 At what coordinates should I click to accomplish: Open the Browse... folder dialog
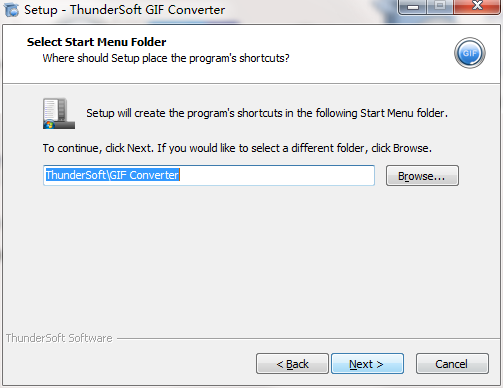(422, 176)
